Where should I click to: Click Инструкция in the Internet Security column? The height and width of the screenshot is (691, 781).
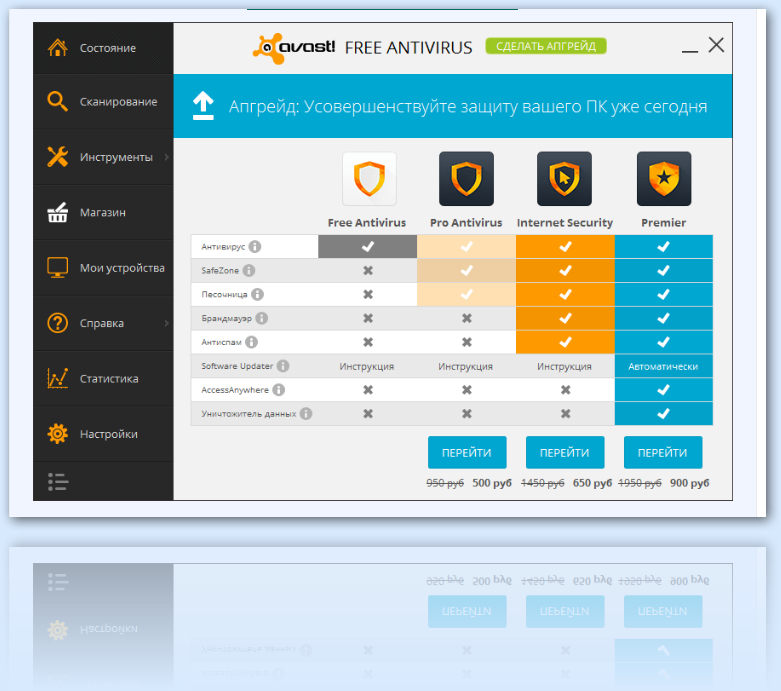click(564, 367)
